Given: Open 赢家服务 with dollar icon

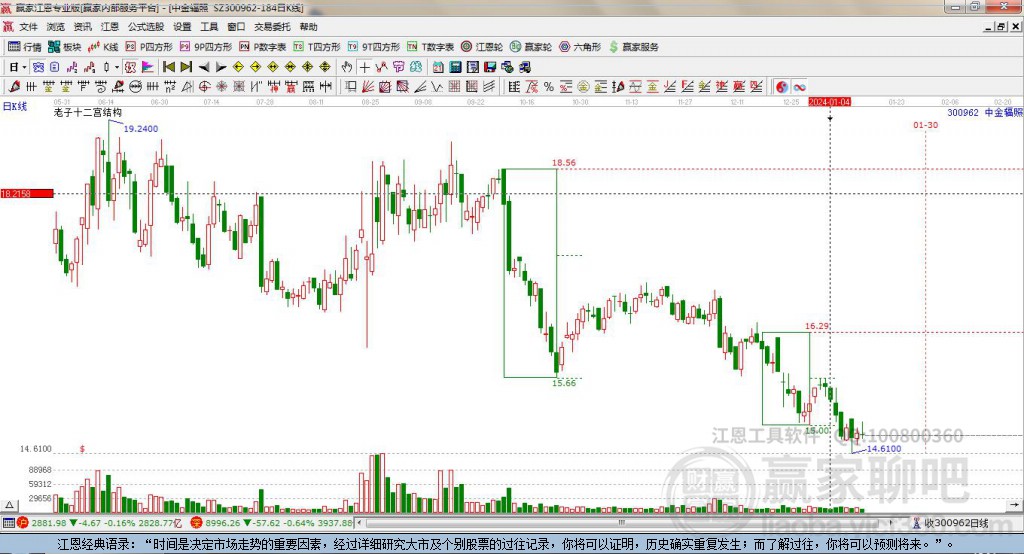Looking at the screenshot, I should coord(633,47).
